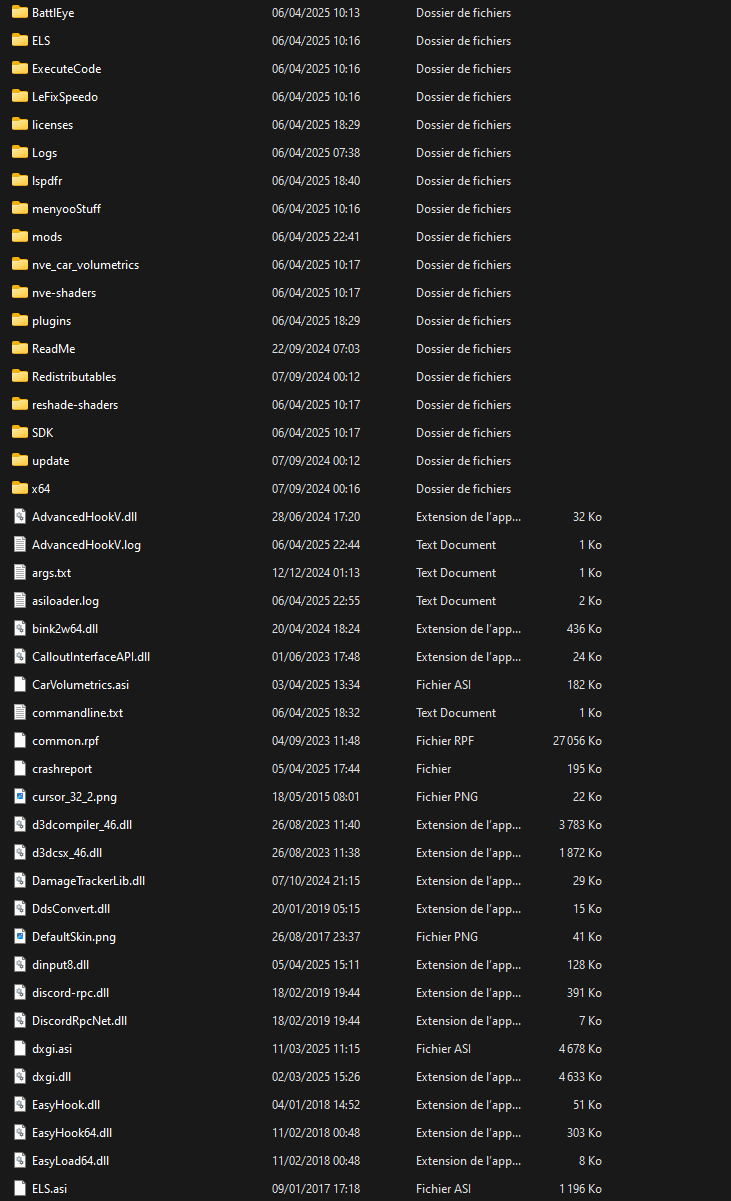Select the file named EasyHook64.dll
The width and height of the screenshot is (731, 1201).
tap(72, 1133)
